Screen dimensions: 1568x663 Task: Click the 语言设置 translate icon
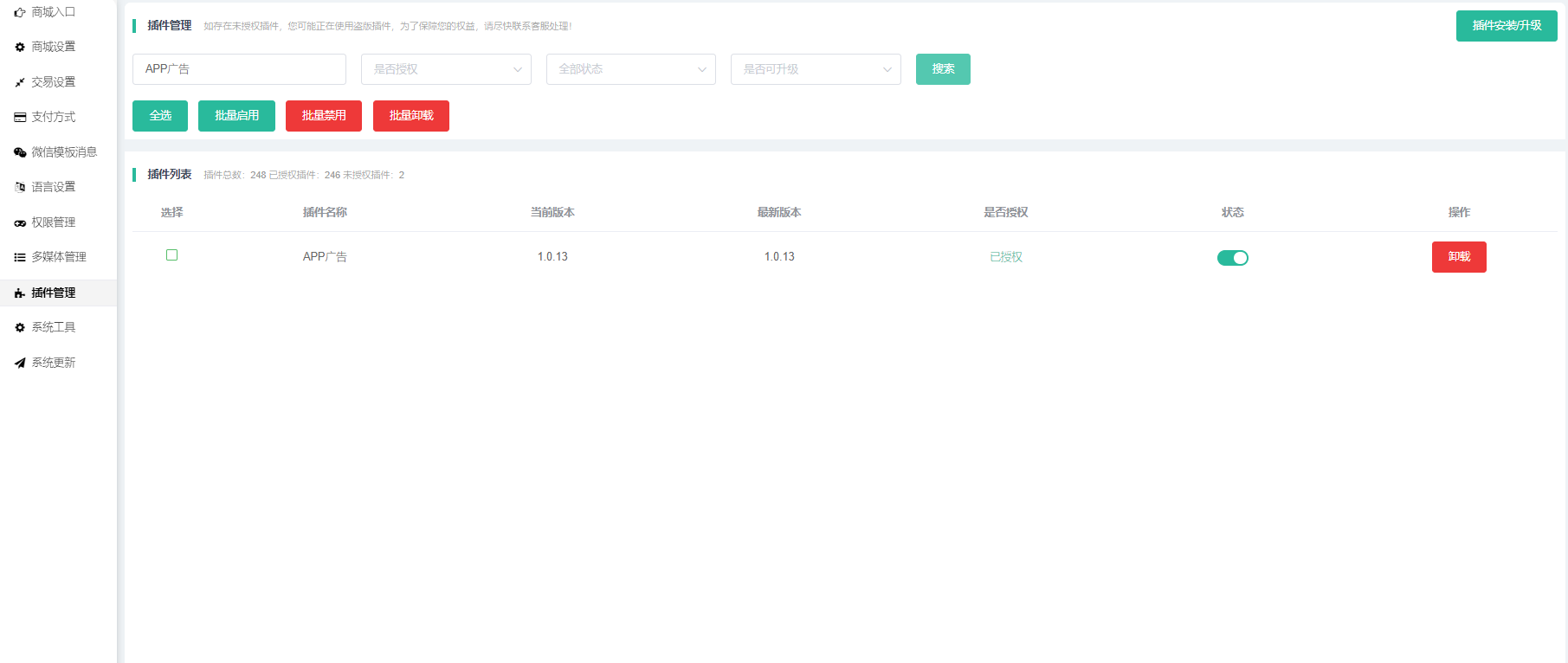[x=20, y=187]
